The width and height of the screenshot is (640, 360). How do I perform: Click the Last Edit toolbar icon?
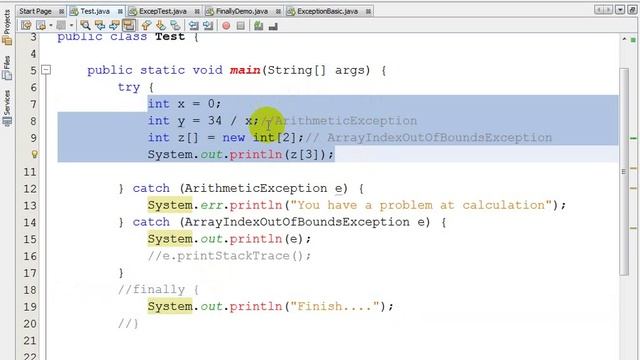click(26, 26)
